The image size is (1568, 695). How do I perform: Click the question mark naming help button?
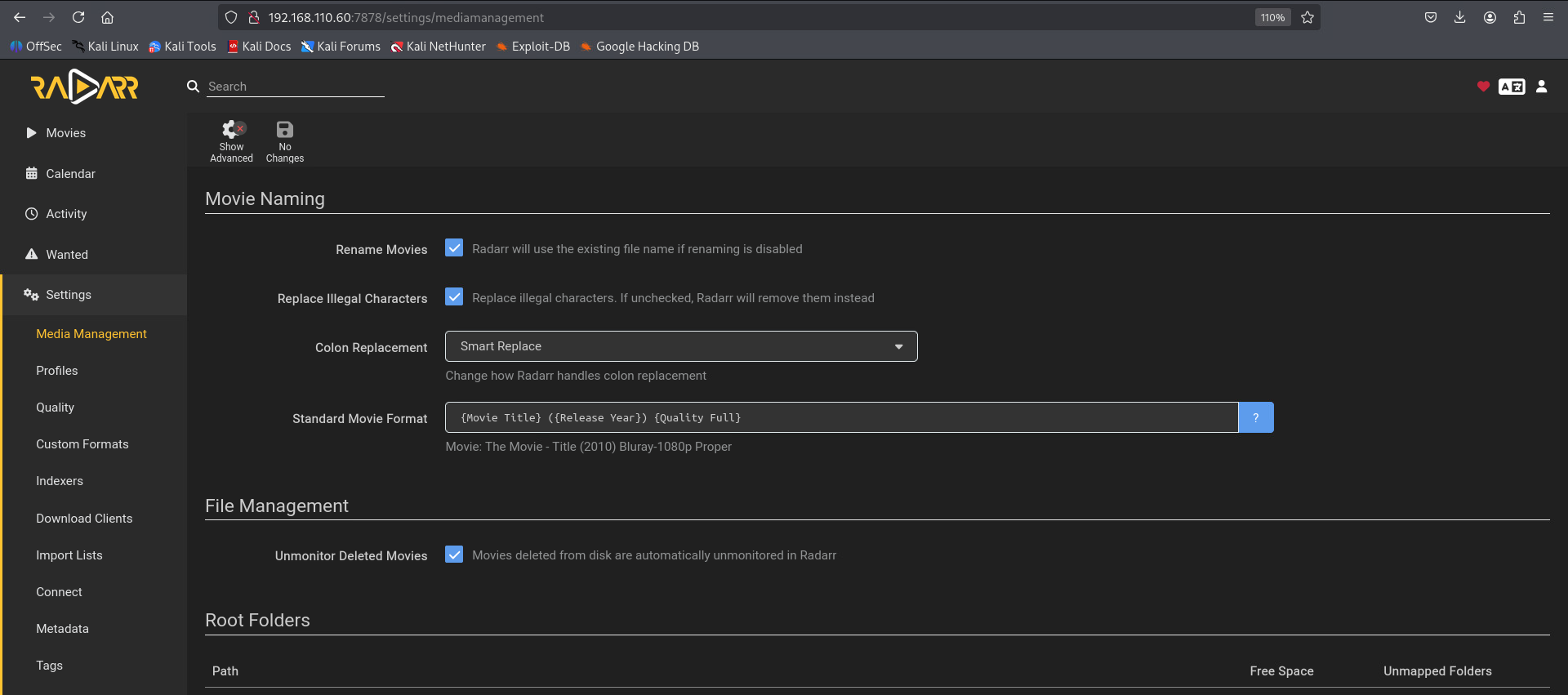tap(1255, 417)
